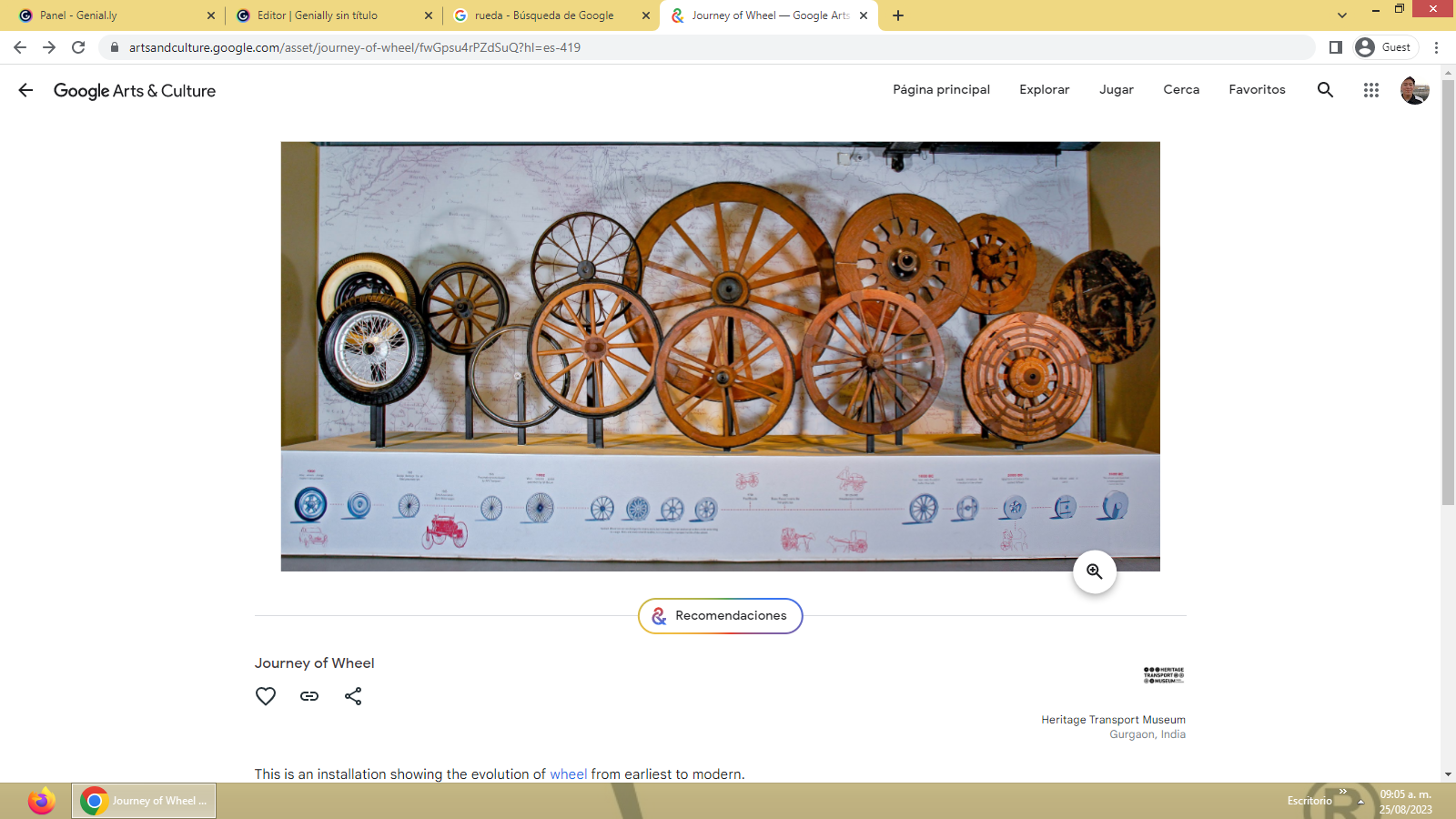Click the wheel installation artwork image
1456x819 pixels.
click(x=720, y=356)
